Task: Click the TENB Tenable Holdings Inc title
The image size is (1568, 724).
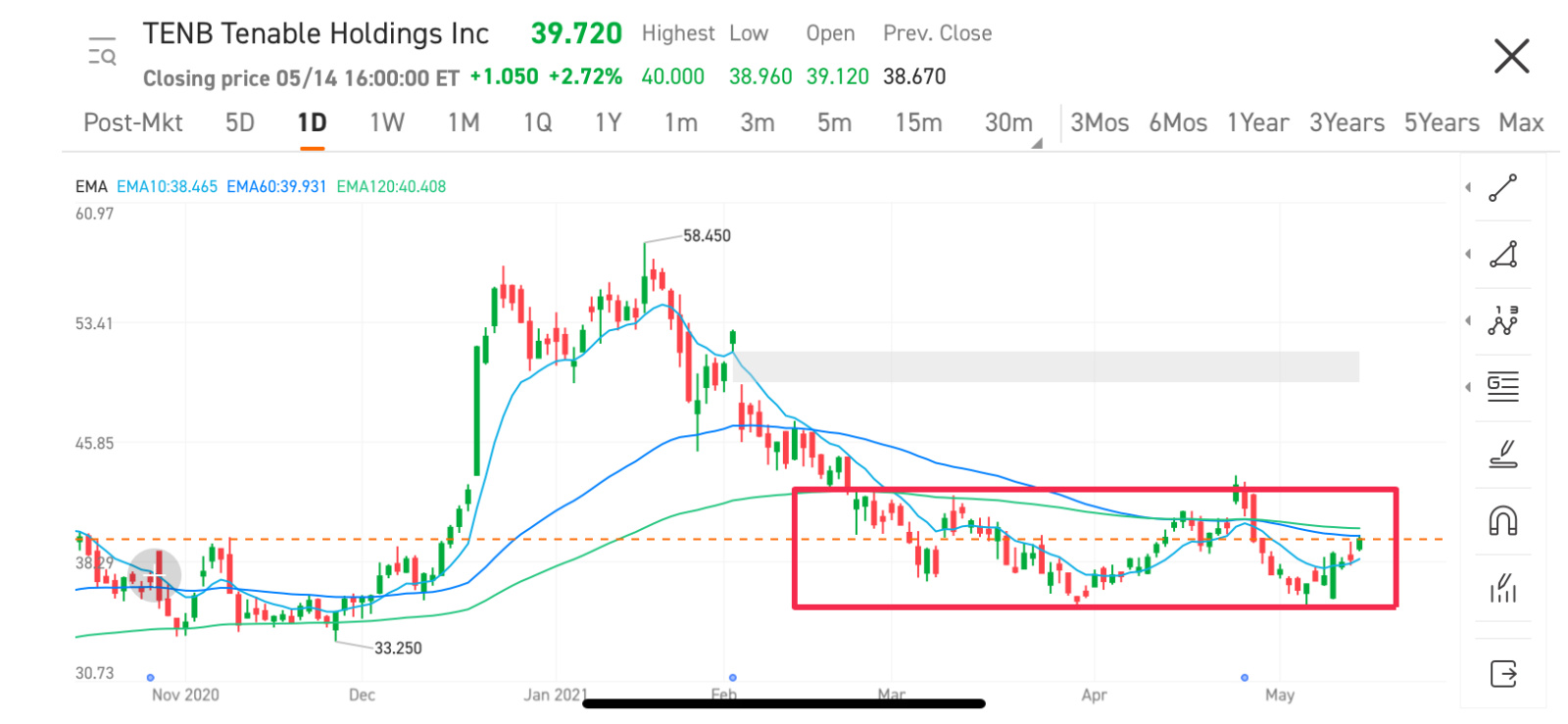Action: [x=316, y=34]
